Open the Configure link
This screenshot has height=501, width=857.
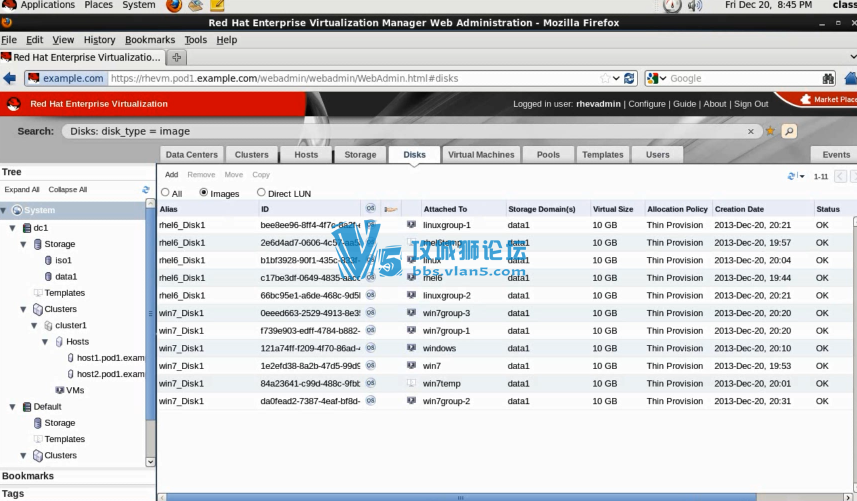(x=647, y=104)
